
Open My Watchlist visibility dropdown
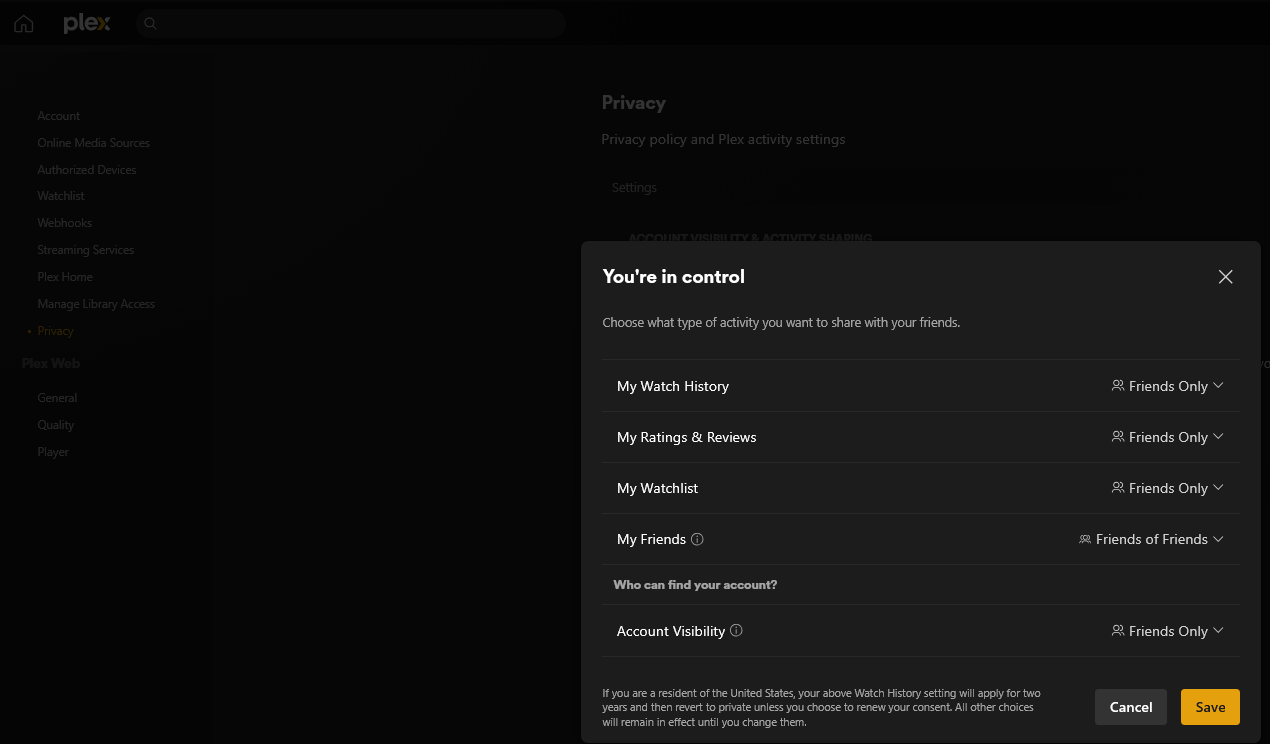[x=1167, y=488]
